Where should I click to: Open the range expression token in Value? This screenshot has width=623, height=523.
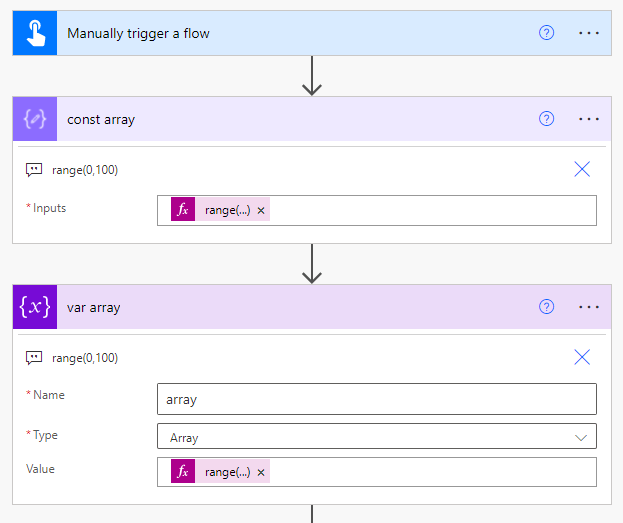click(227, 472)
